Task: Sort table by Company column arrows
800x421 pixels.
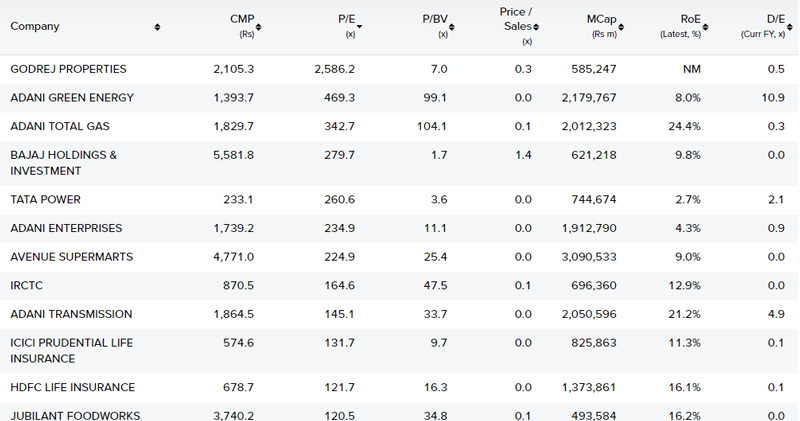Action: pyautogui.click(x=157, y=27)
